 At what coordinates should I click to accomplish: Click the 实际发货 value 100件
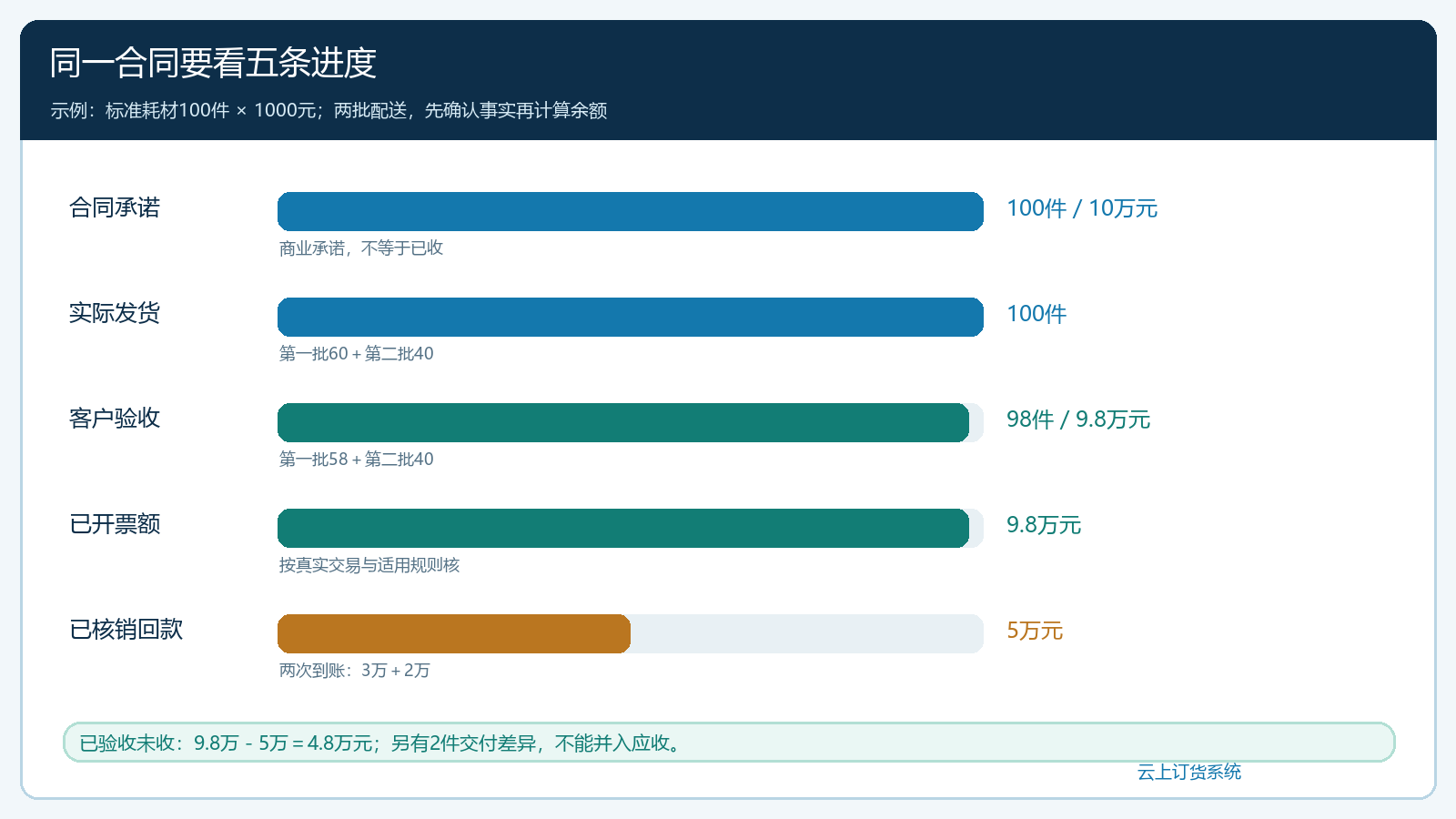(x=1036, y=314)
